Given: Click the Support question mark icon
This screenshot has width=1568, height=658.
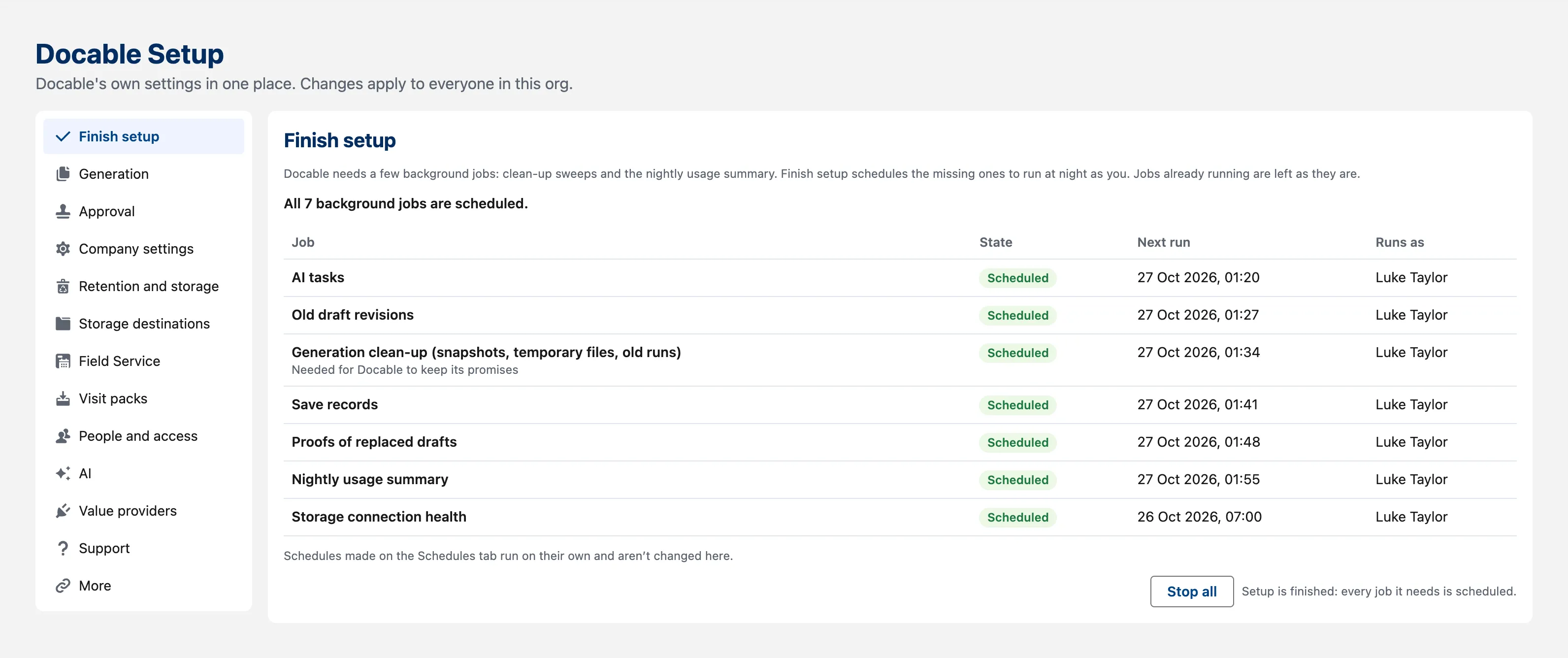Looking at the screenshot, I should [x=63, y=549].
